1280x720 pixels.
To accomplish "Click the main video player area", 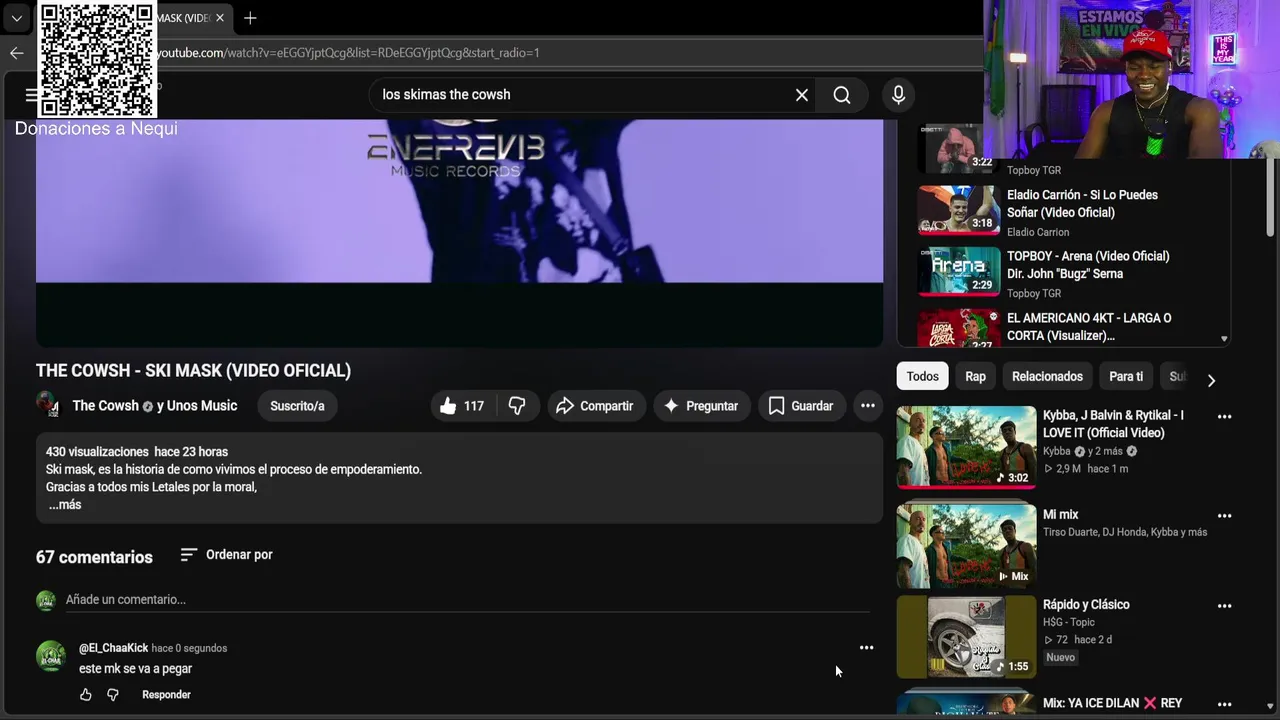I will click(x=459, y=232).
